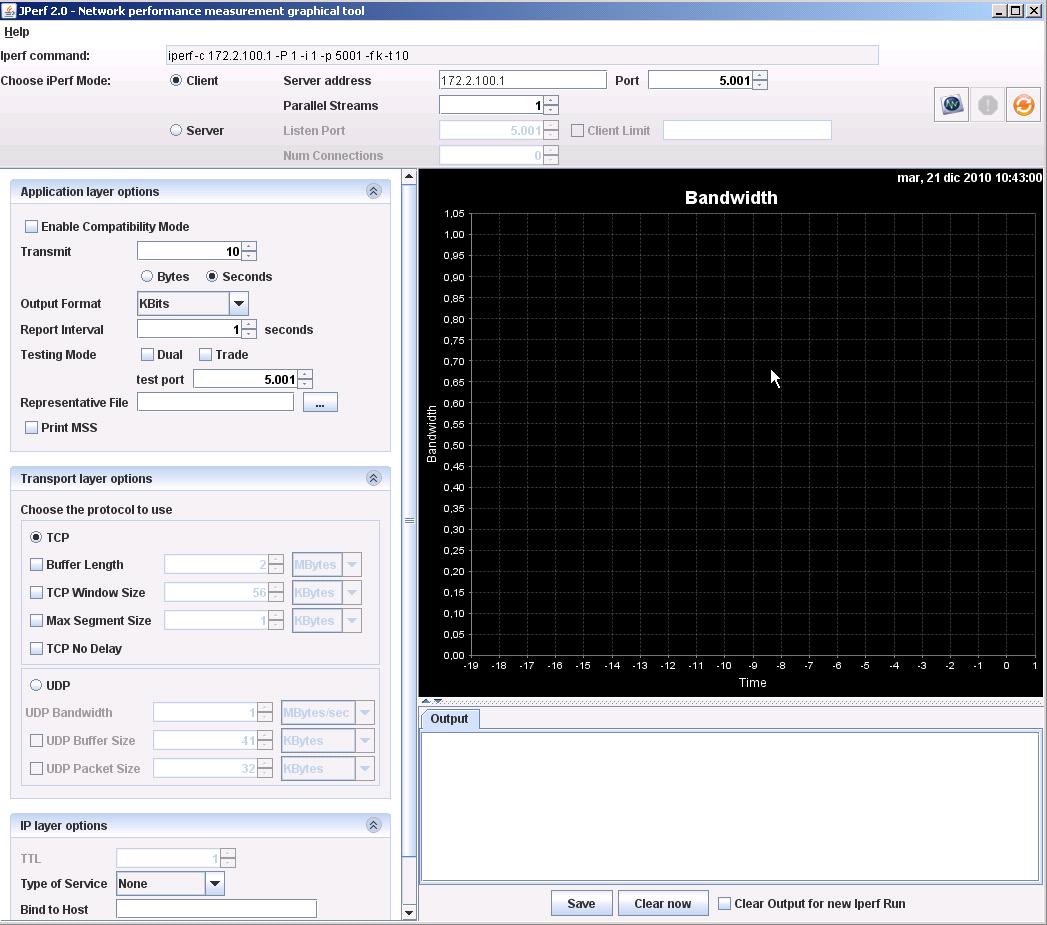Check the Trade testing mode
The image size is (1047, 925).
point(205,355)
